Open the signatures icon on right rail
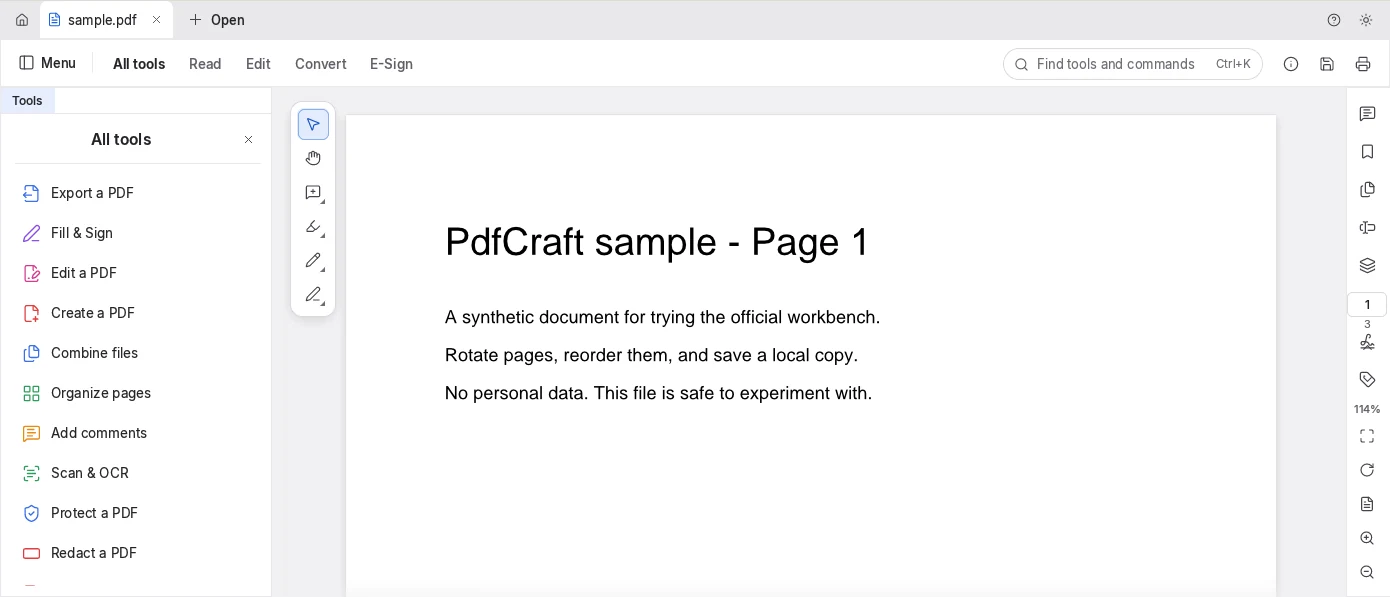 tap(1367, 342)
